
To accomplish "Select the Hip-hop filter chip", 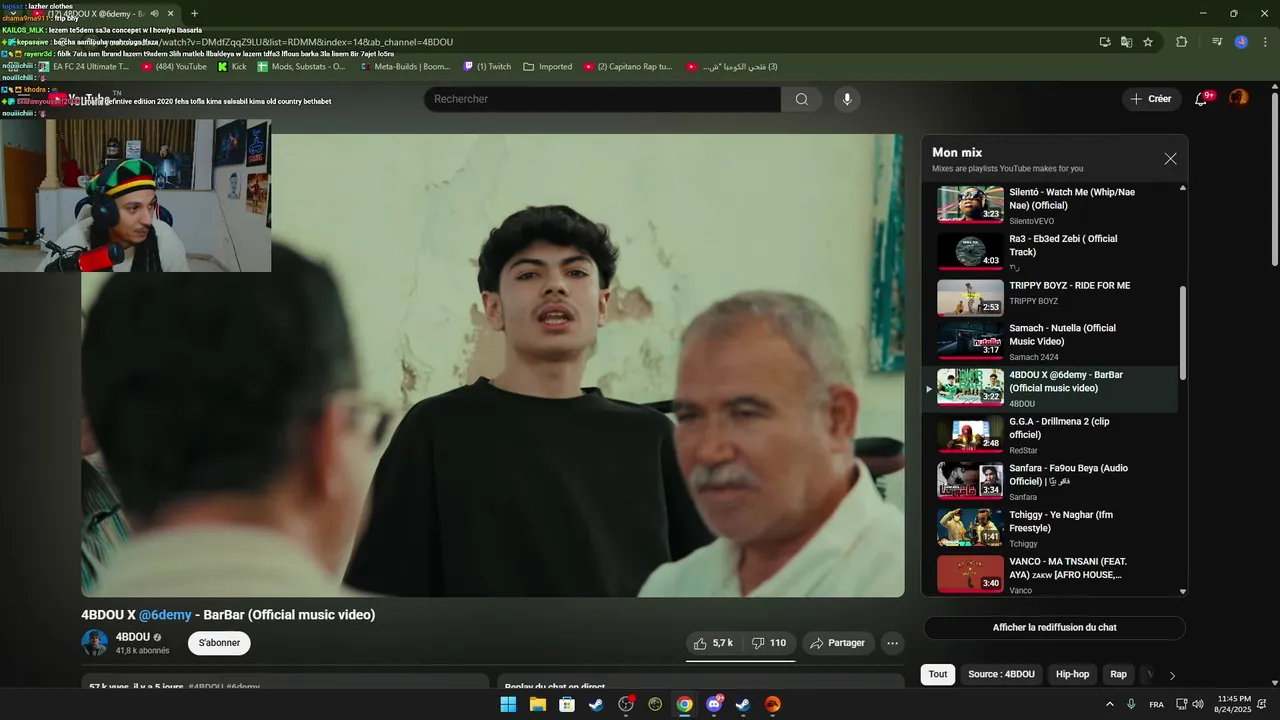I will (1072, 674).
